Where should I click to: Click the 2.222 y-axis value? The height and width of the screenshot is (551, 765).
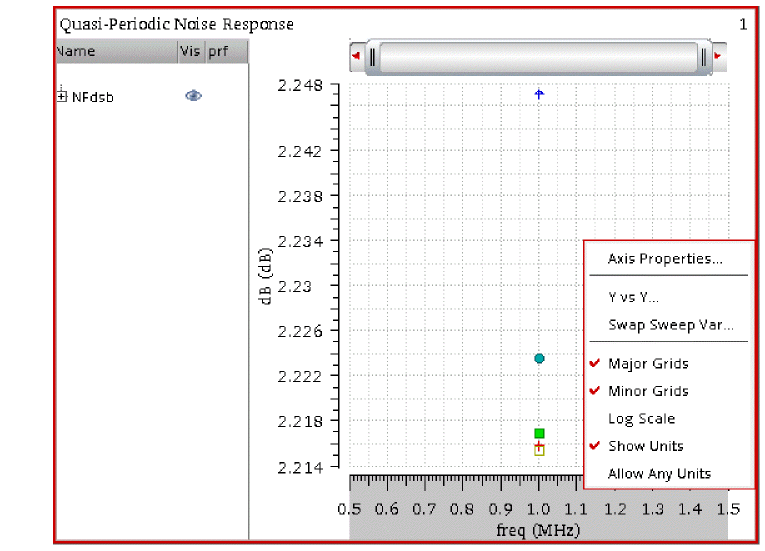[300, 376]
